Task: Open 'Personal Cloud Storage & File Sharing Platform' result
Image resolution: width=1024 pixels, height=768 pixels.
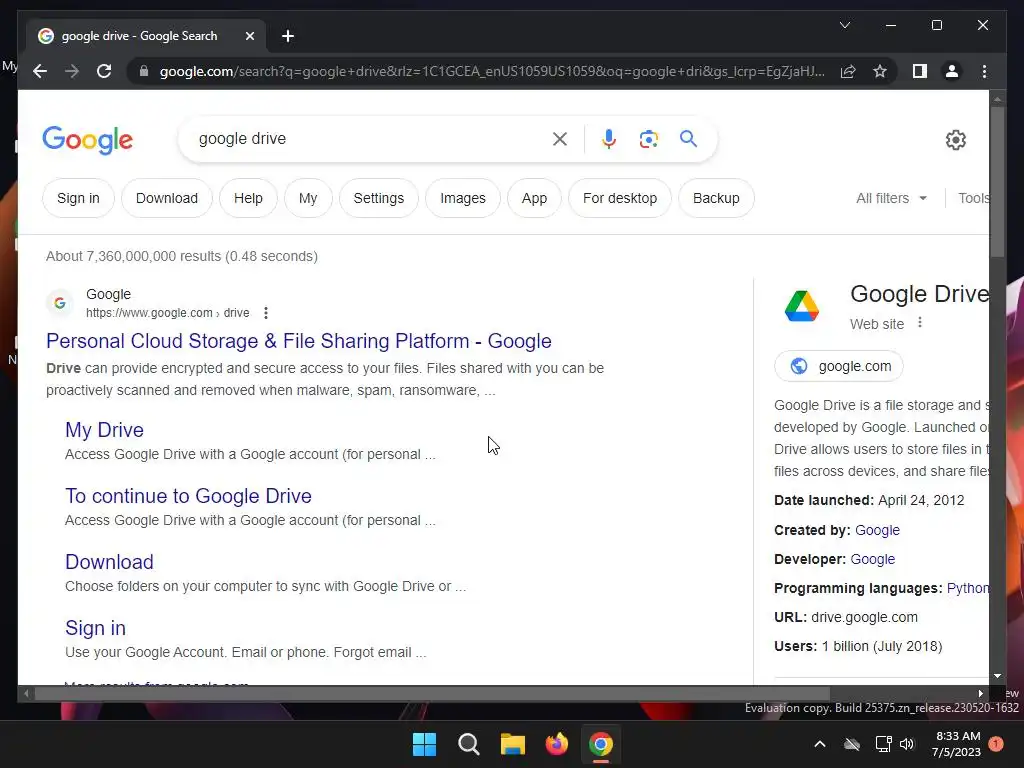Action: [298, 341]
